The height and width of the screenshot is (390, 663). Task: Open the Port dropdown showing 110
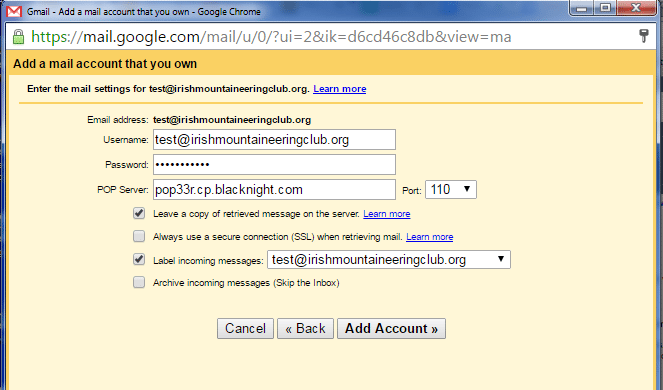coord(451,190)
